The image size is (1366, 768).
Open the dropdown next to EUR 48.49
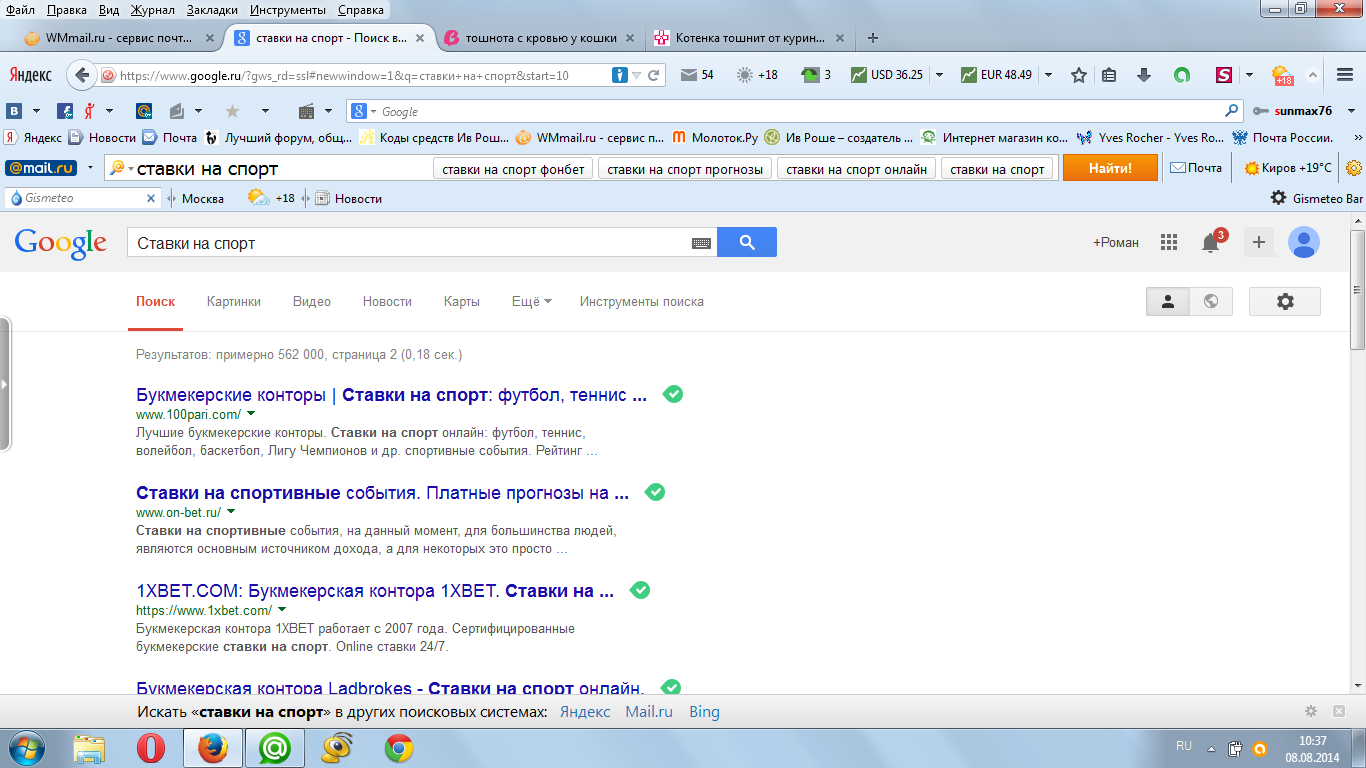(1048, 75)
